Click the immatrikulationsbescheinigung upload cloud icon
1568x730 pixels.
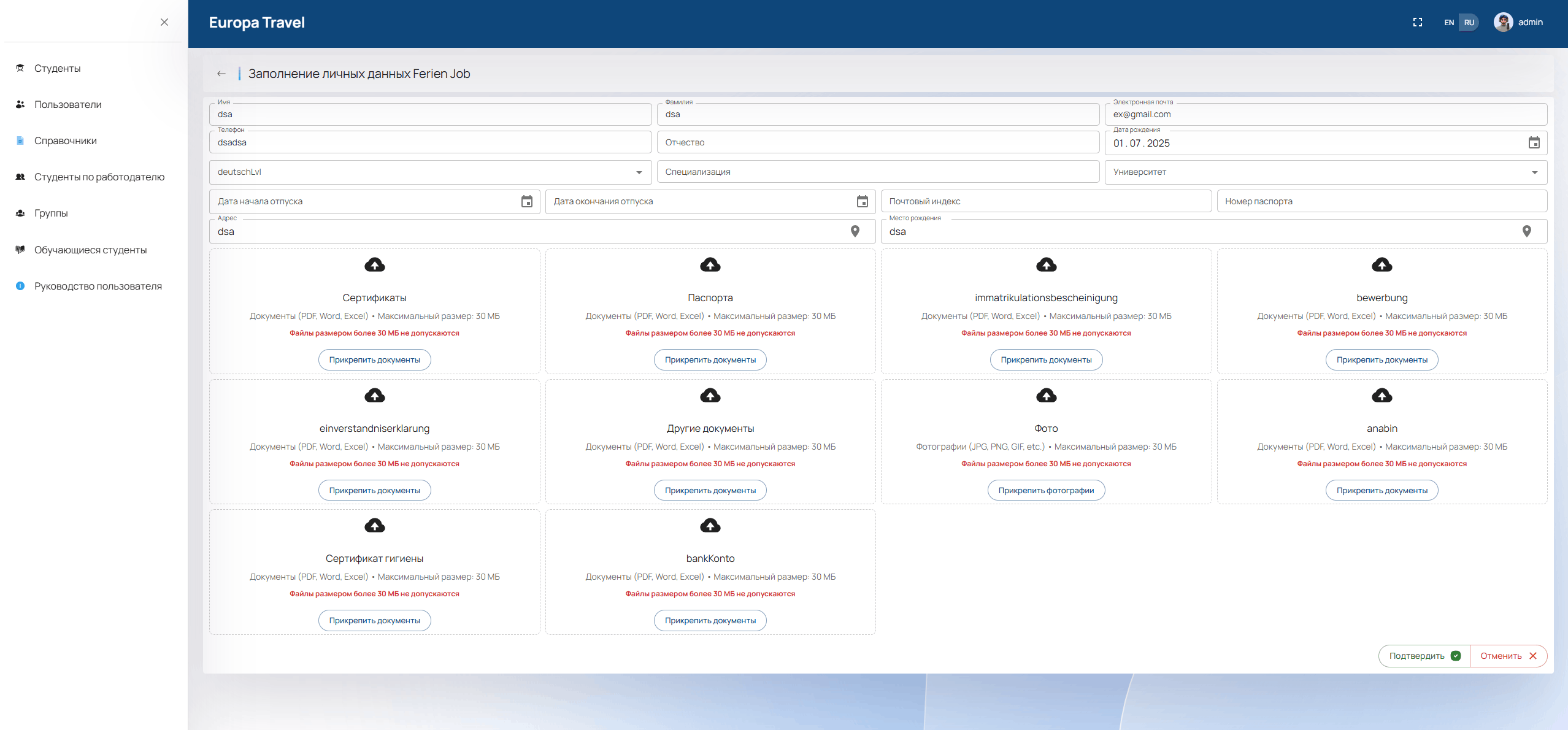[x=1046, y=265]
